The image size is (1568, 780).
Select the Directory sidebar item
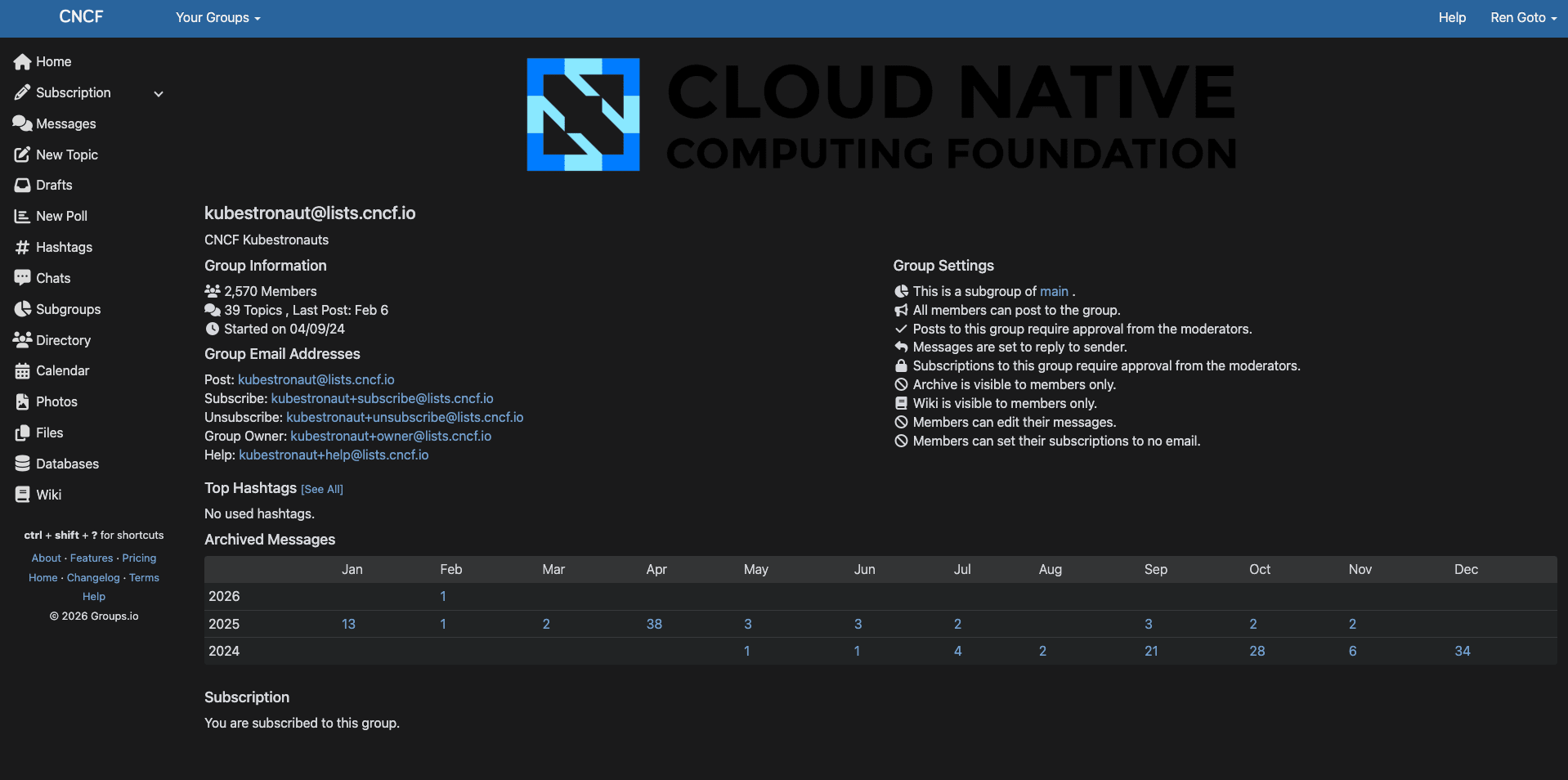point(63,340)
